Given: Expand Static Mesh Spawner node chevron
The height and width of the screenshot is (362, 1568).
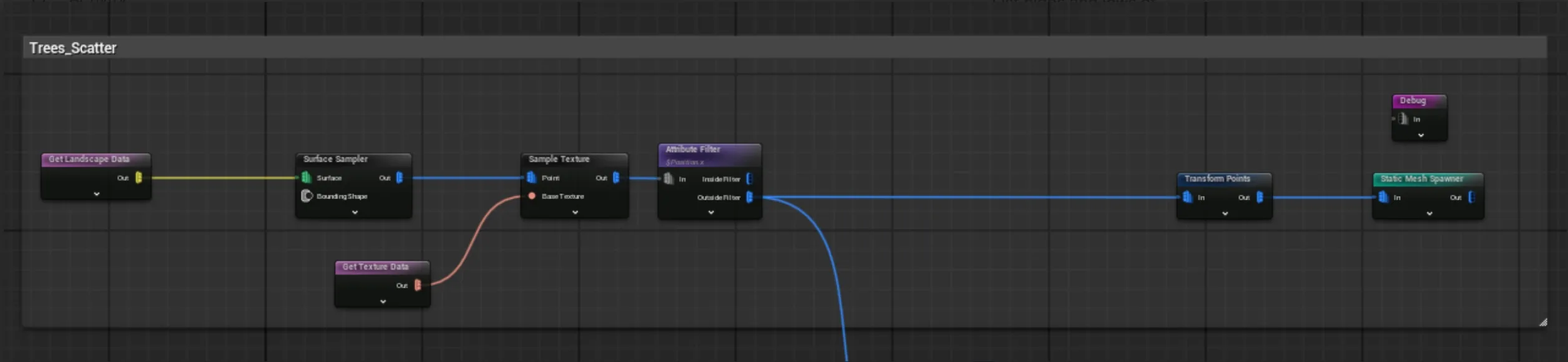Looking at the screenshot, I should 1429,213.
